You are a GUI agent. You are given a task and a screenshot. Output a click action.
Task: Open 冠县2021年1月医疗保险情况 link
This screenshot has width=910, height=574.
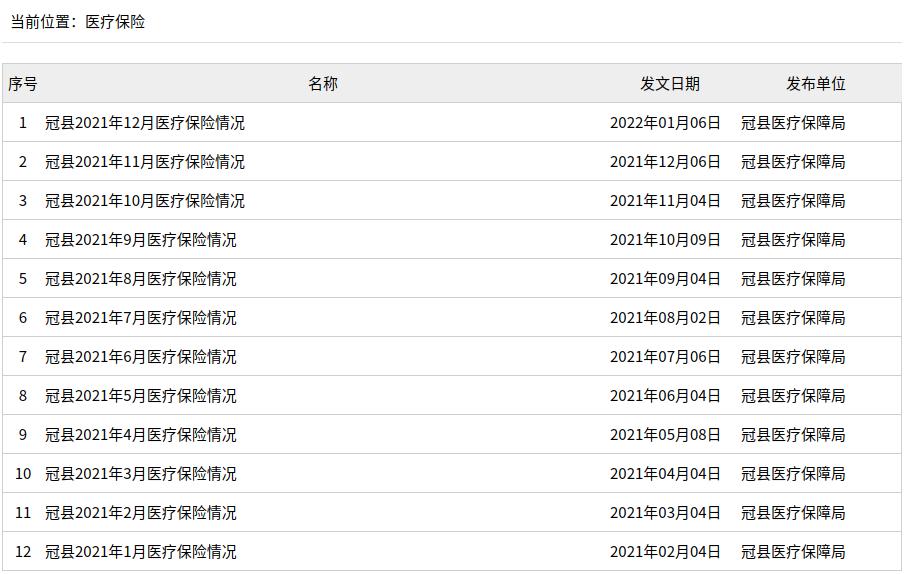pyautogui.click(x=140, y=552)
